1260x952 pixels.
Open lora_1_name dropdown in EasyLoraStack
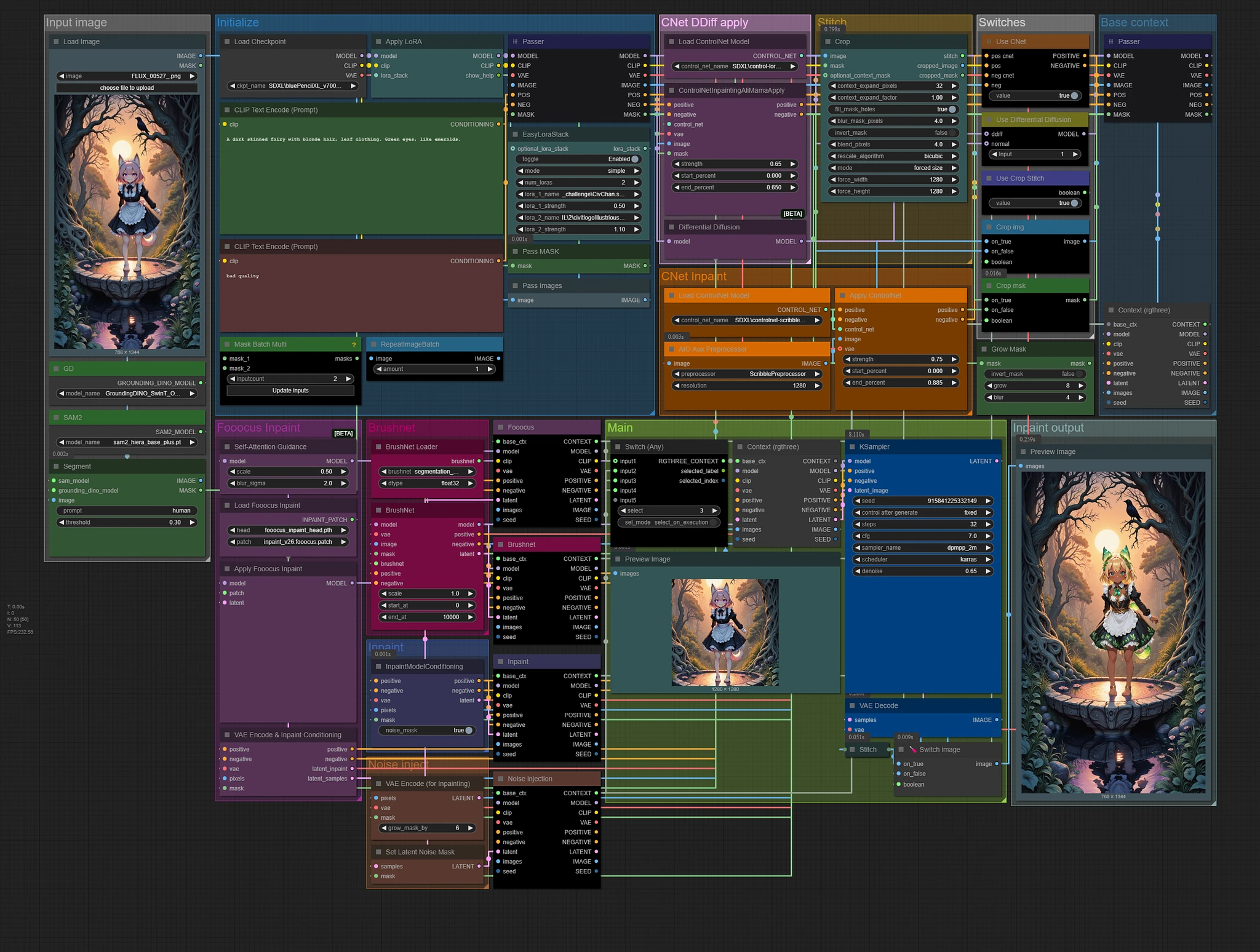tap(578, 194)
